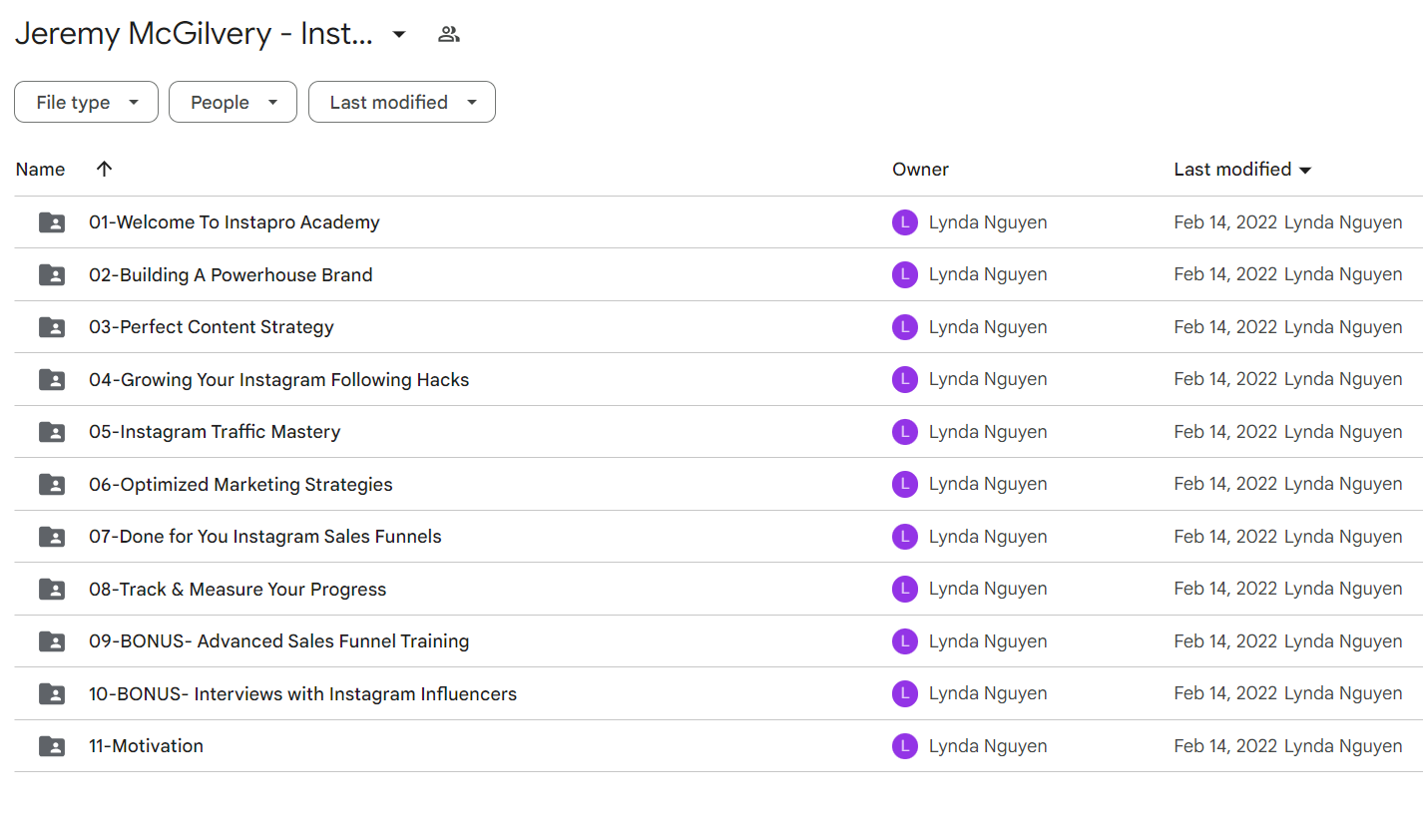Viewport: 1423px width, 840px height.
Task: Open 02-Building A Powerhouse Brand folder name
Action: [x=231, y=274]
